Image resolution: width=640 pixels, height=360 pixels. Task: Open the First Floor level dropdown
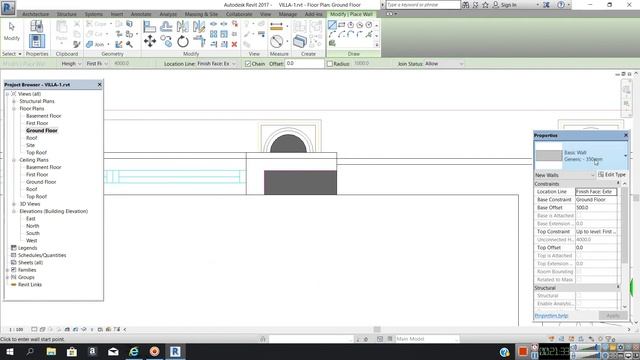coord(97,64)
